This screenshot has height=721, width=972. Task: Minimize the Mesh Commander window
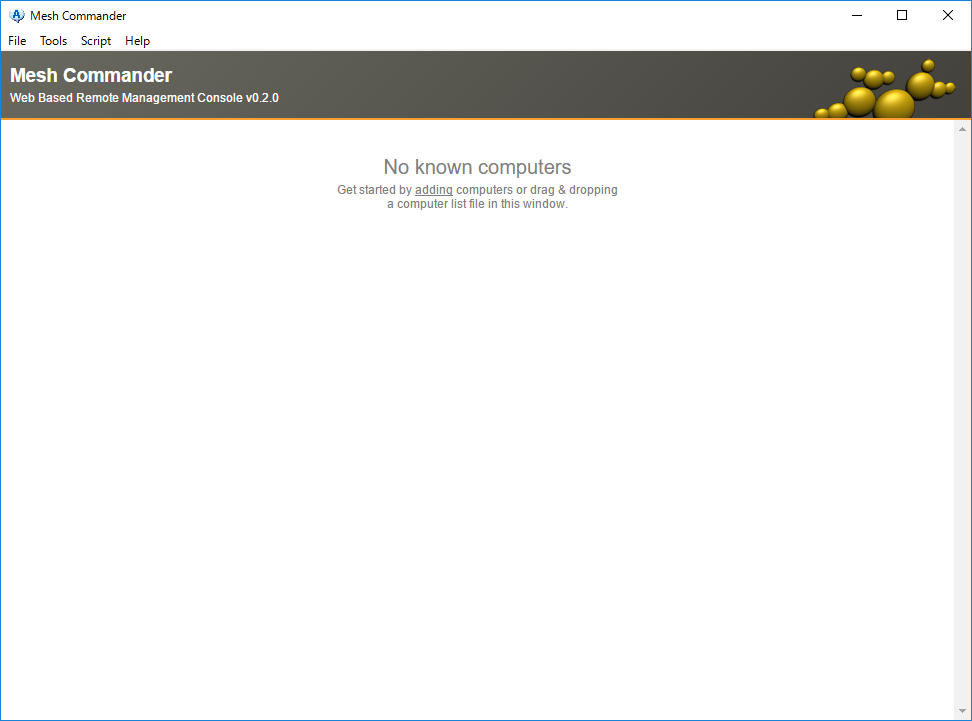(857, 15)
